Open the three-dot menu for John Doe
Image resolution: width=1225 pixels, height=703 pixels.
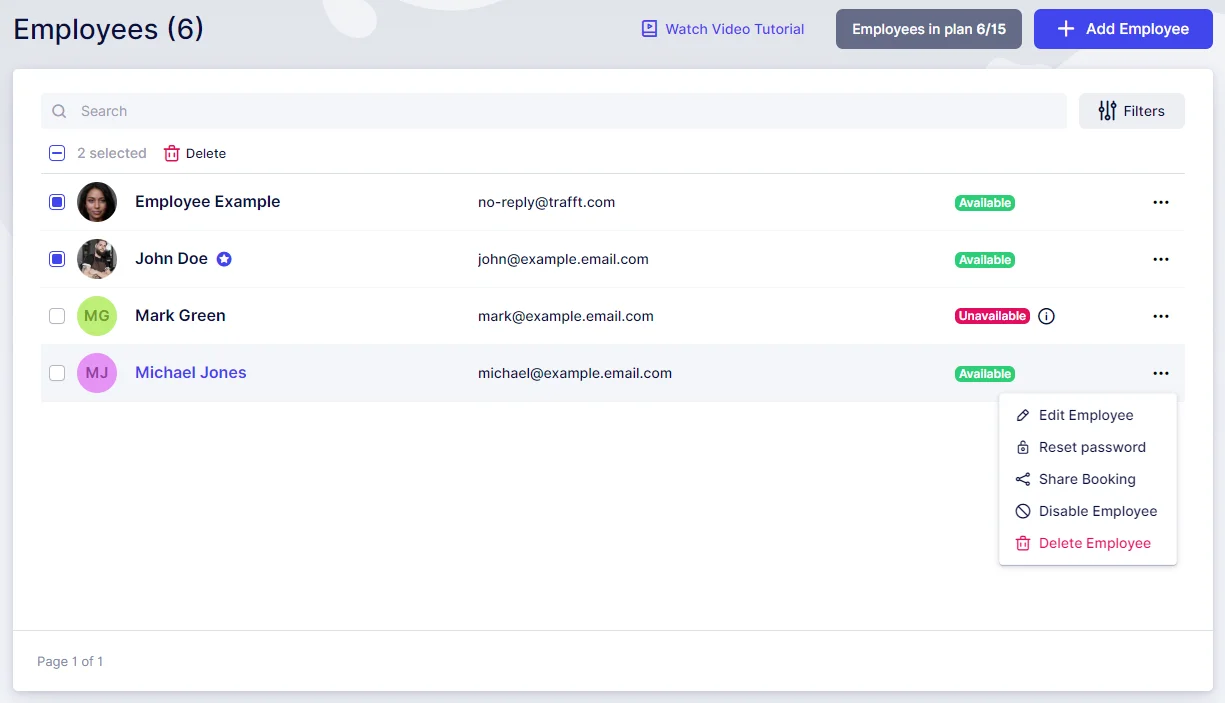[x=1160, y=259]
